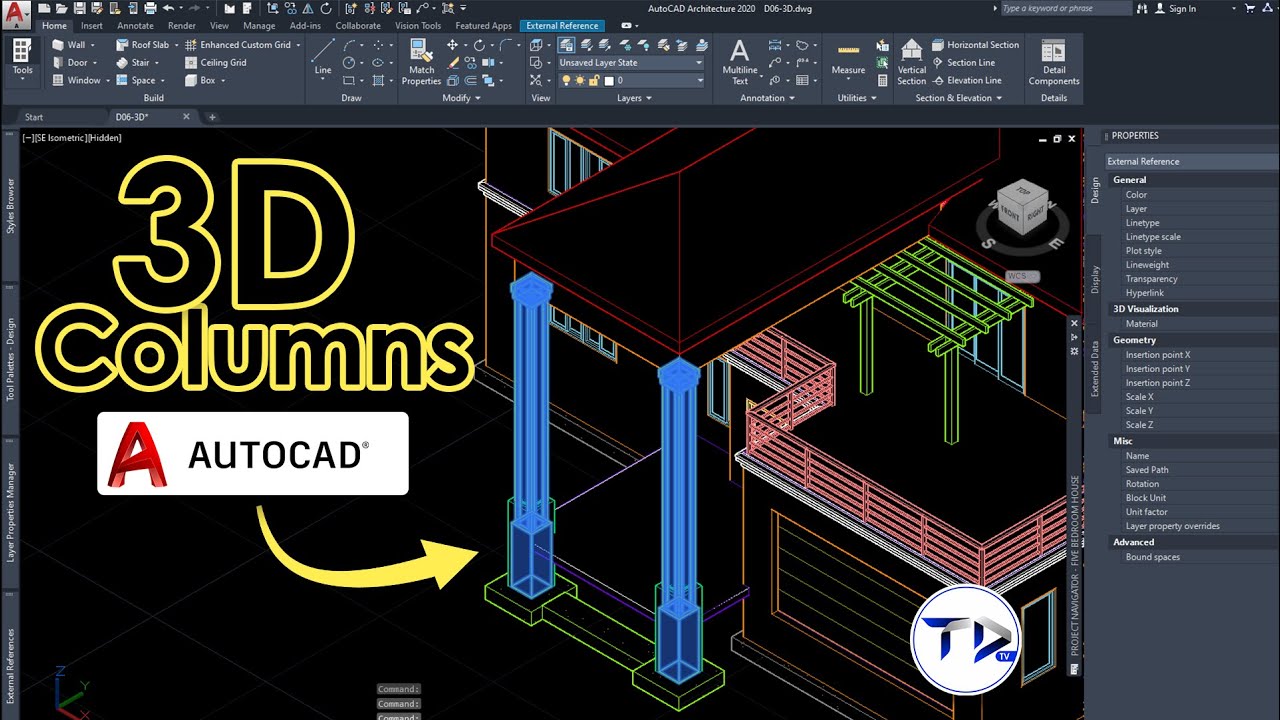1280x720 pixels.
Task: Click the Elevation Line tool
Action: tap(965, 80)
